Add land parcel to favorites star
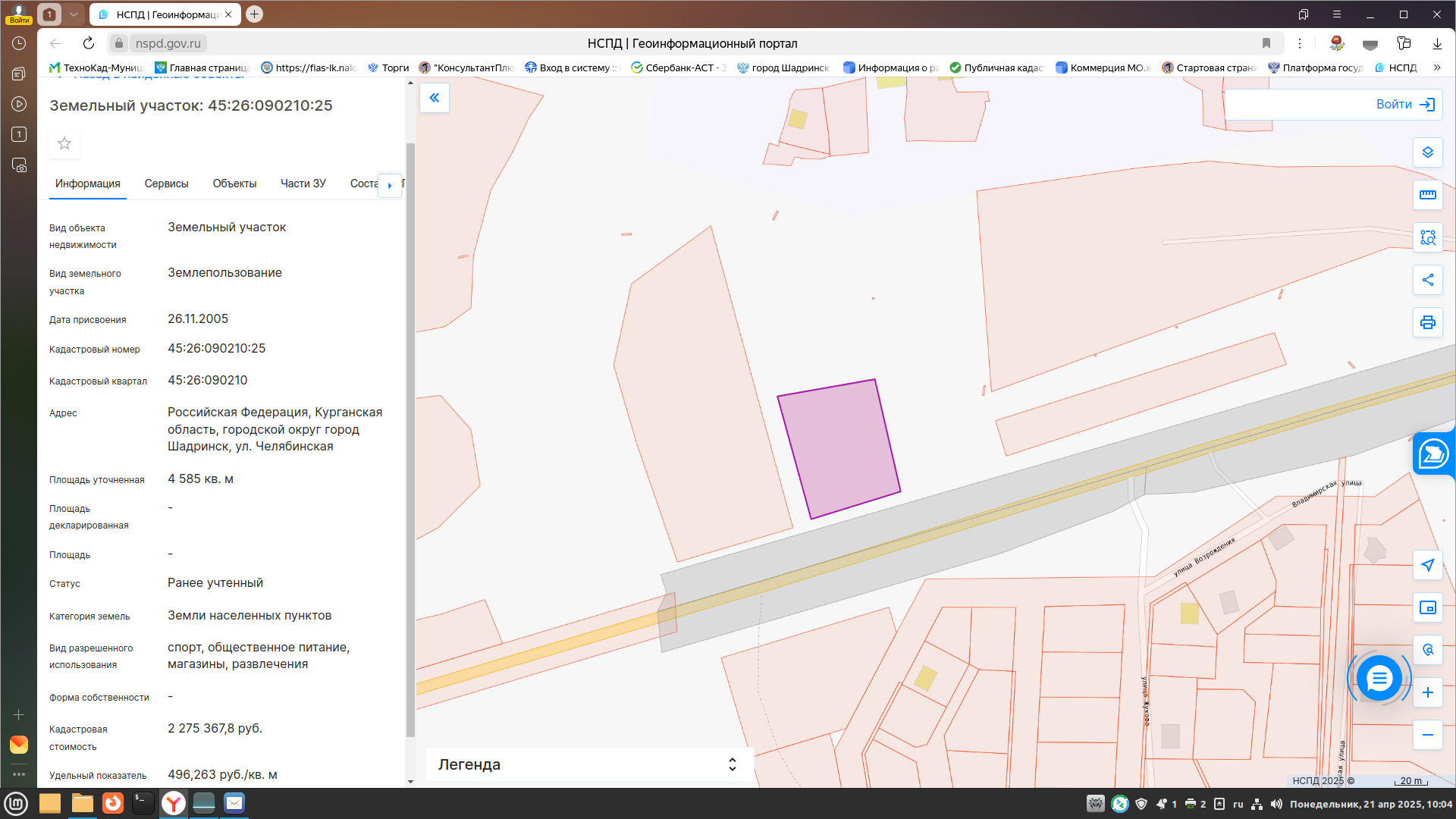 pyautogui.click(x=64, y=143)
